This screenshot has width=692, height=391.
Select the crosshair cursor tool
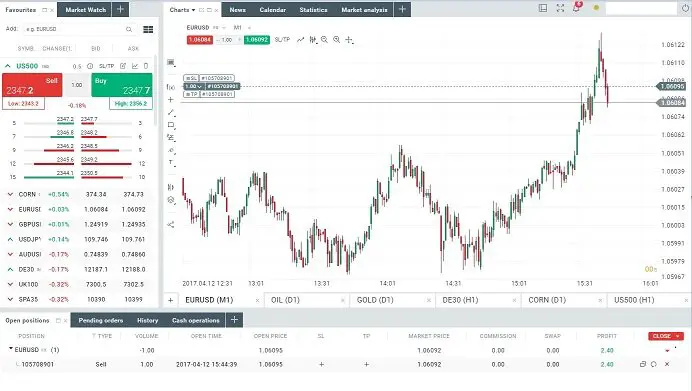point(349,40)
